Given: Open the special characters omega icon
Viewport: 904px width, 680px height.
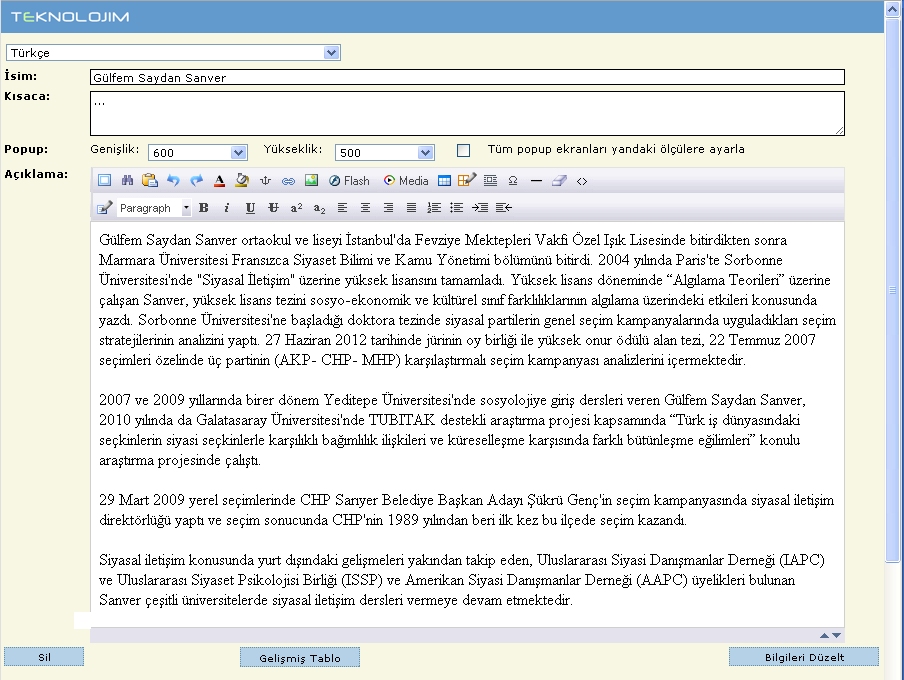Looking at the screenshot, I should pos(513,181).
